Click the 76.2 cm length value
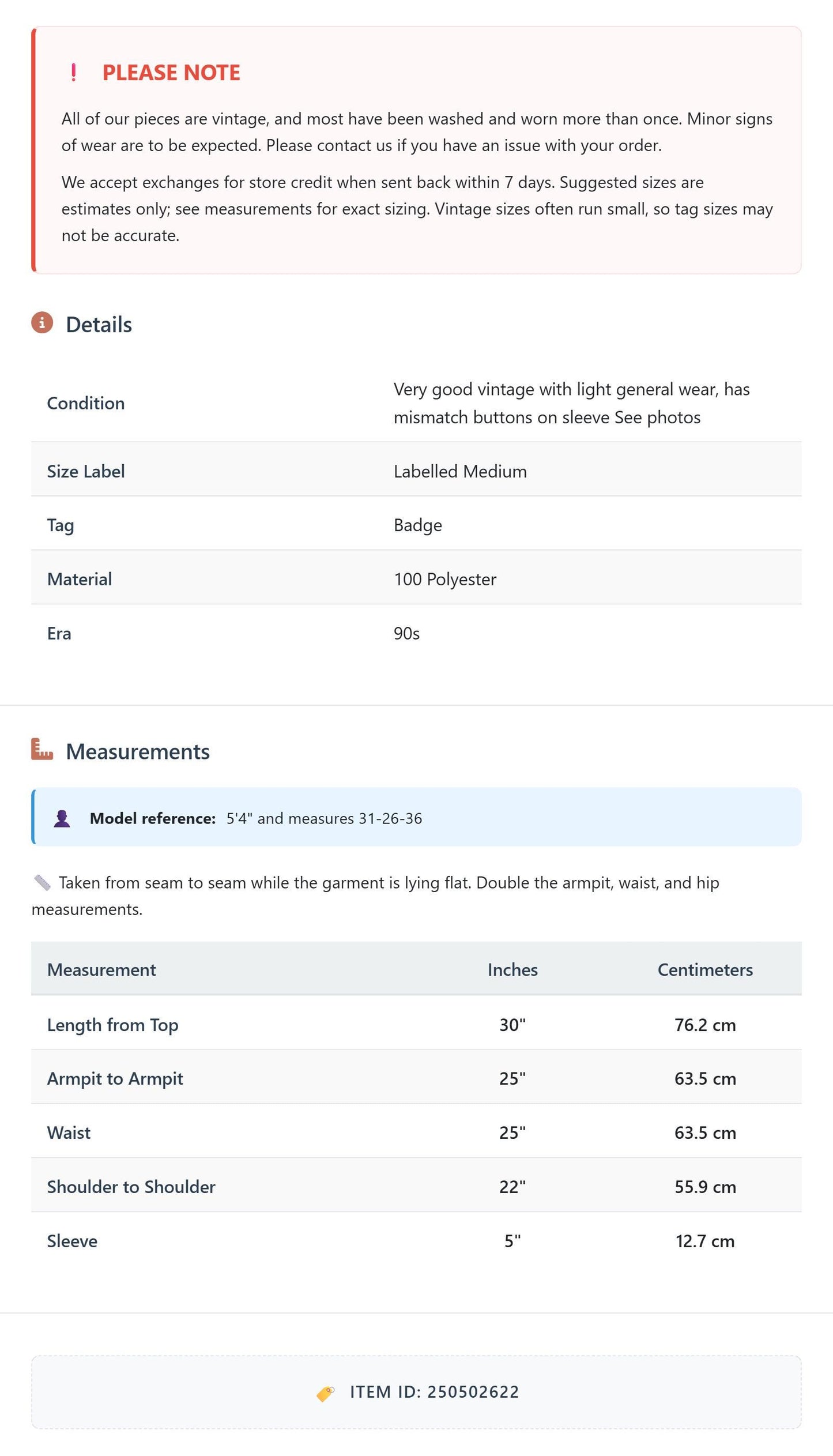 coord(705,1025)
